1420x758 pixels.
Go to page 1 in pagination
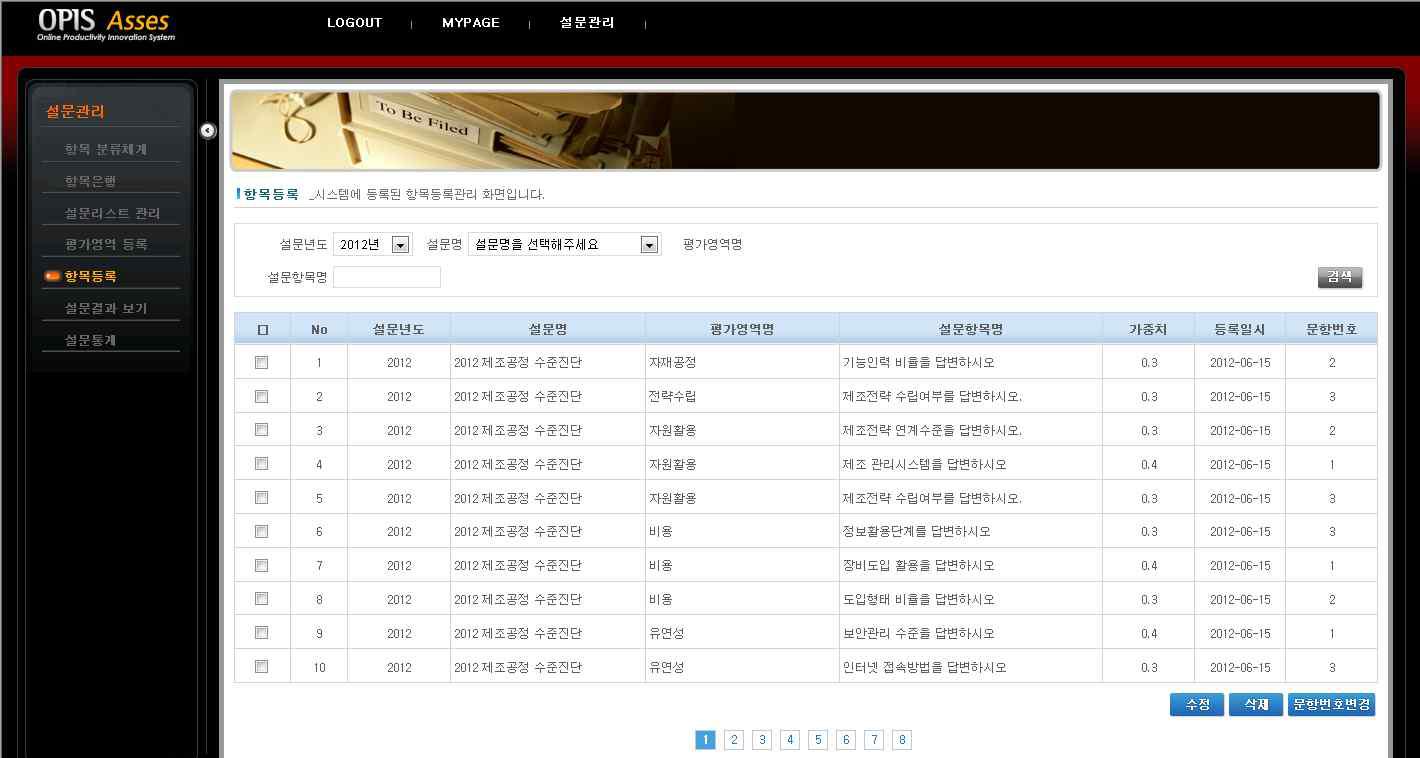705,740
